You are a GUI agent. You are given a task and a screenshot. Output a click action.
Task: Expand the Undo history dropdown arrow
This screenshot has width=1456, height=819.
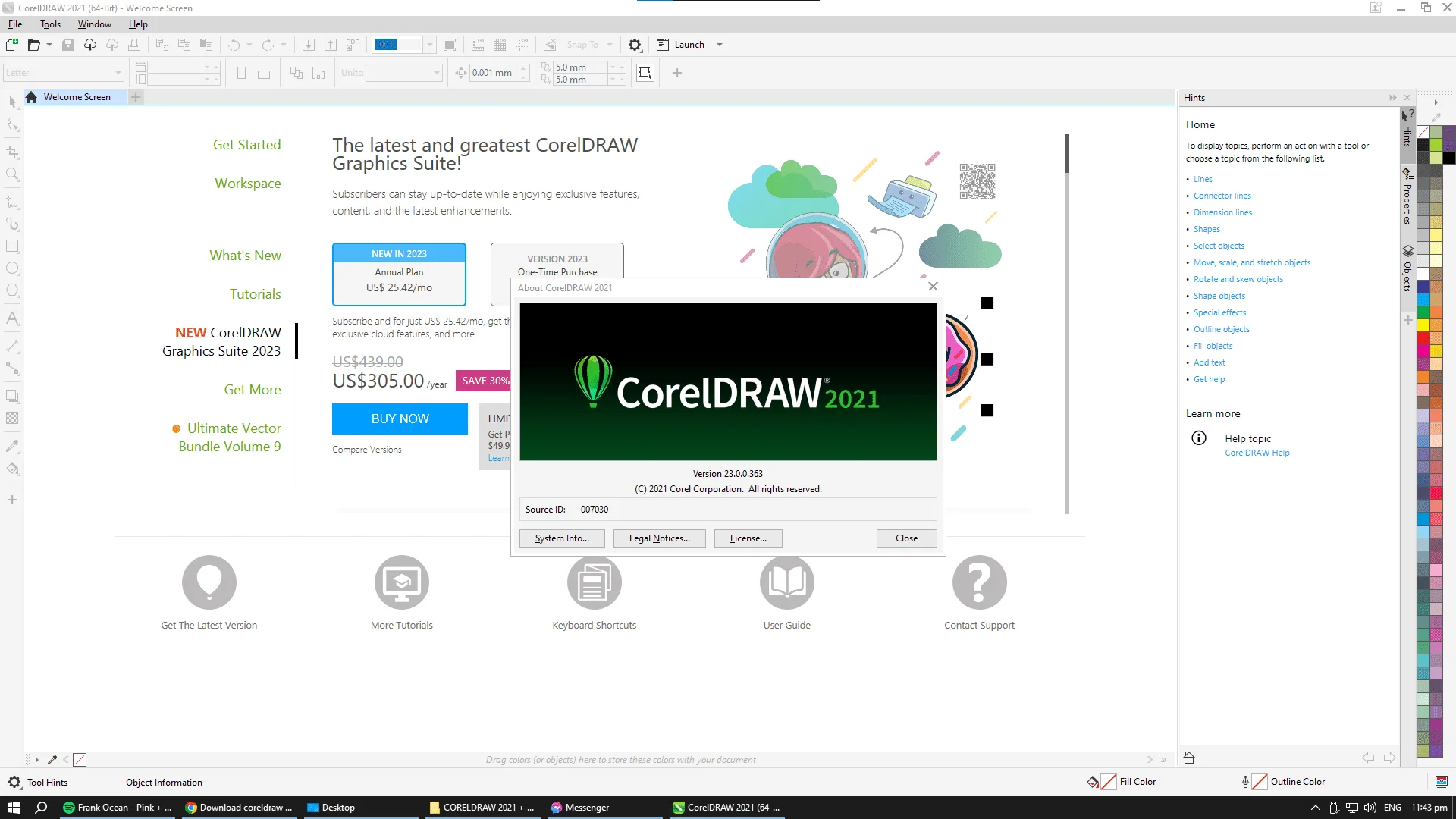pyautogui.click(x=249, y=45)
